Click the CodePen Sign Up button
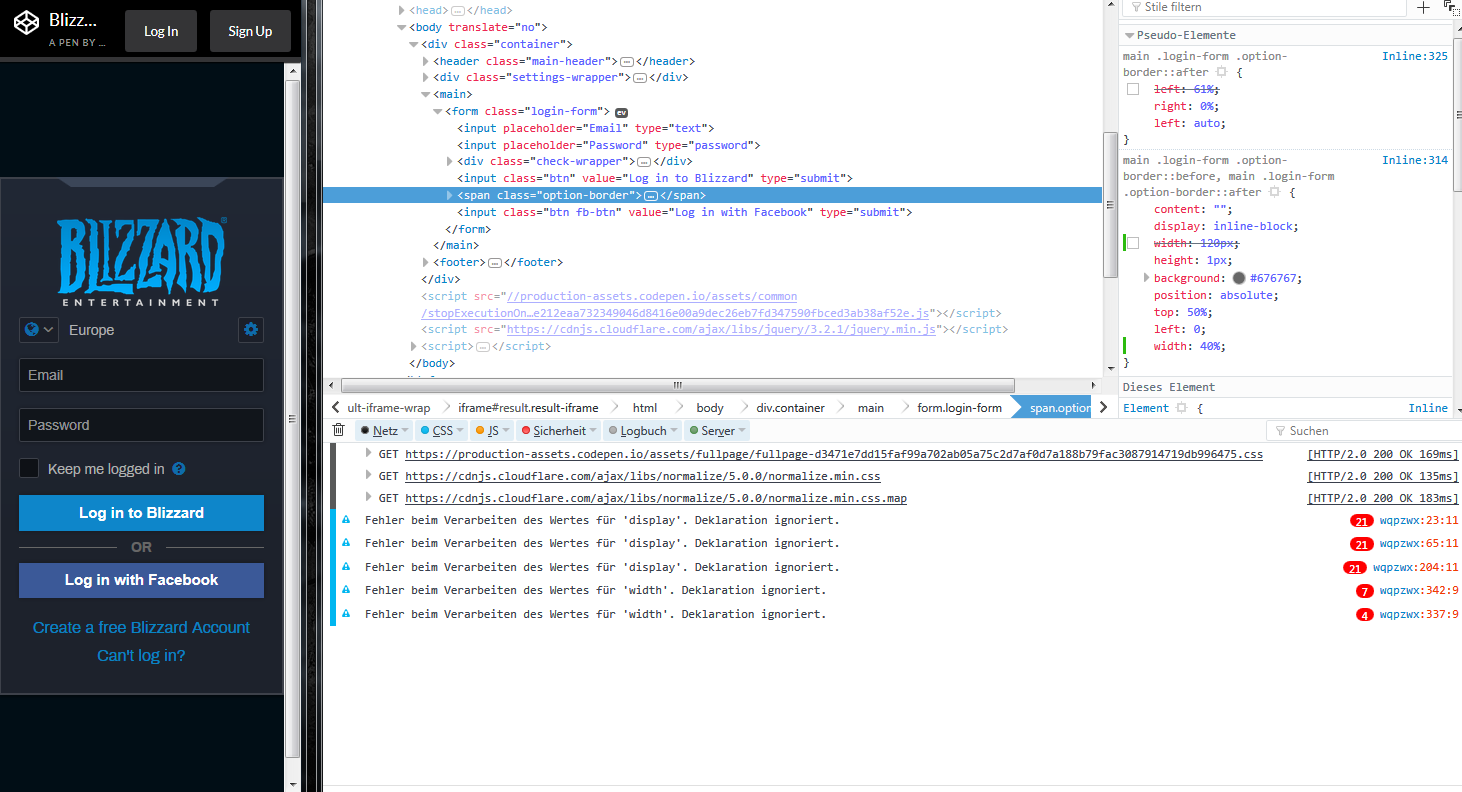The image size is (1462, 792). click(x=250, y=31)
